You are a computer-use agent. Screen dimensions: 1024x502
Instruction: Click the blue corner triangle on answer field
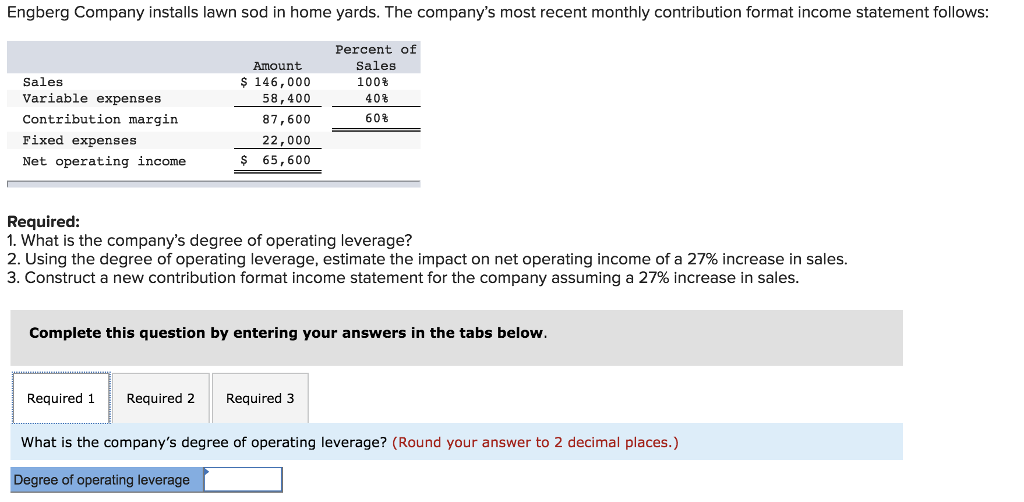[207, 470]
